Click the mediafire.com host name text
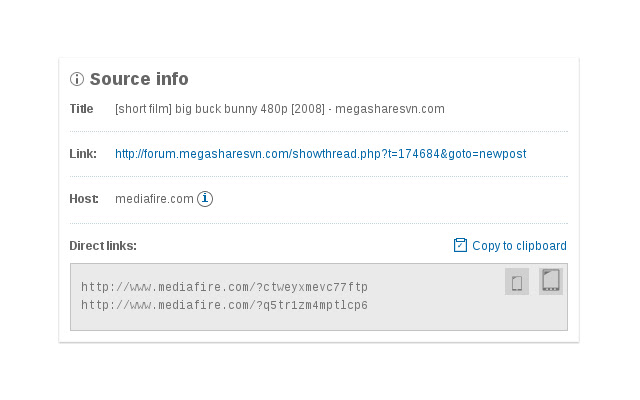640x400 pixels. click(x=154, y=199)
